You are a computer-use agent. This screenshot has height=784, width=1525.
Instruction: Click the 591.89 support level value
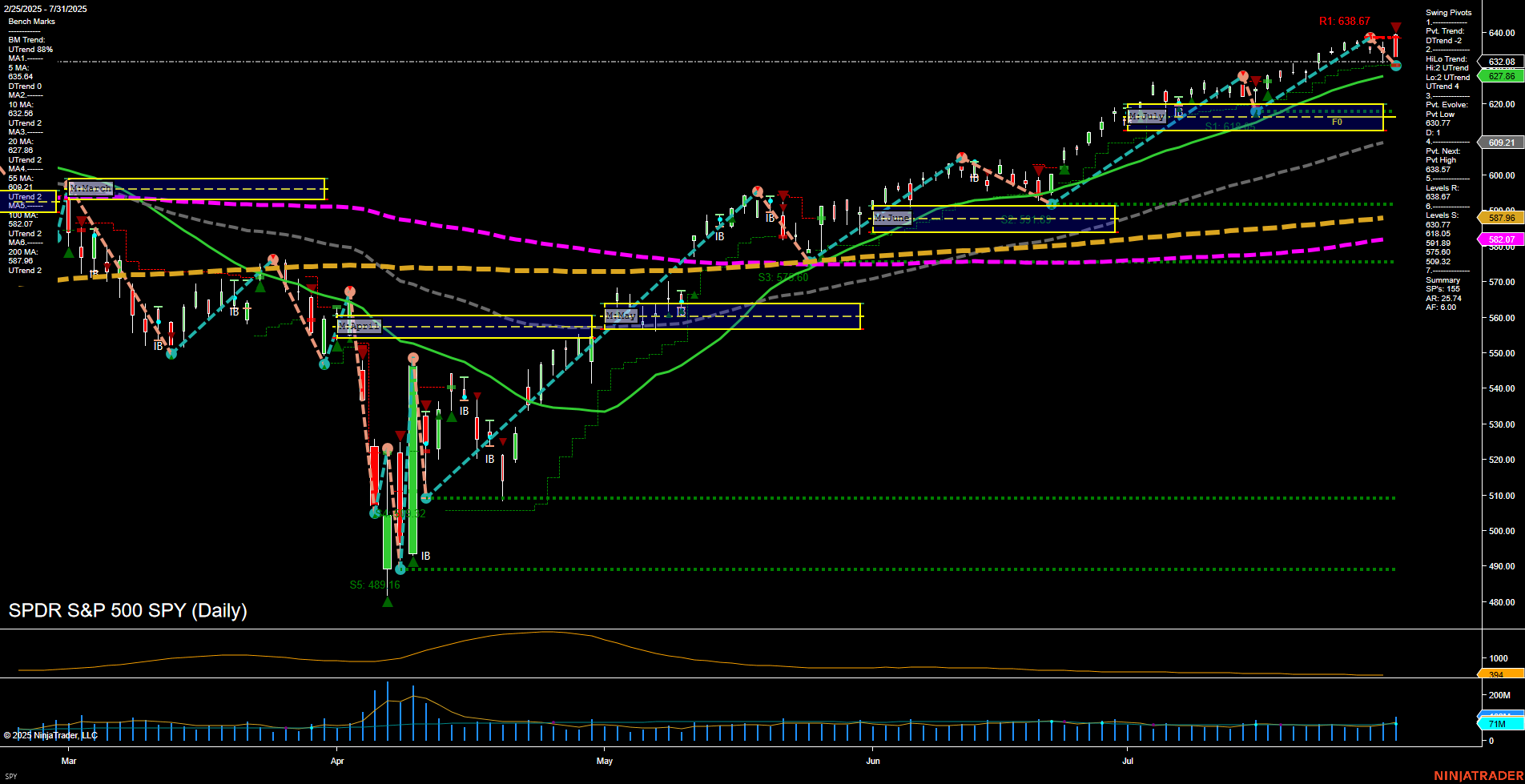pyautogui.click(x=1438, y=243)
